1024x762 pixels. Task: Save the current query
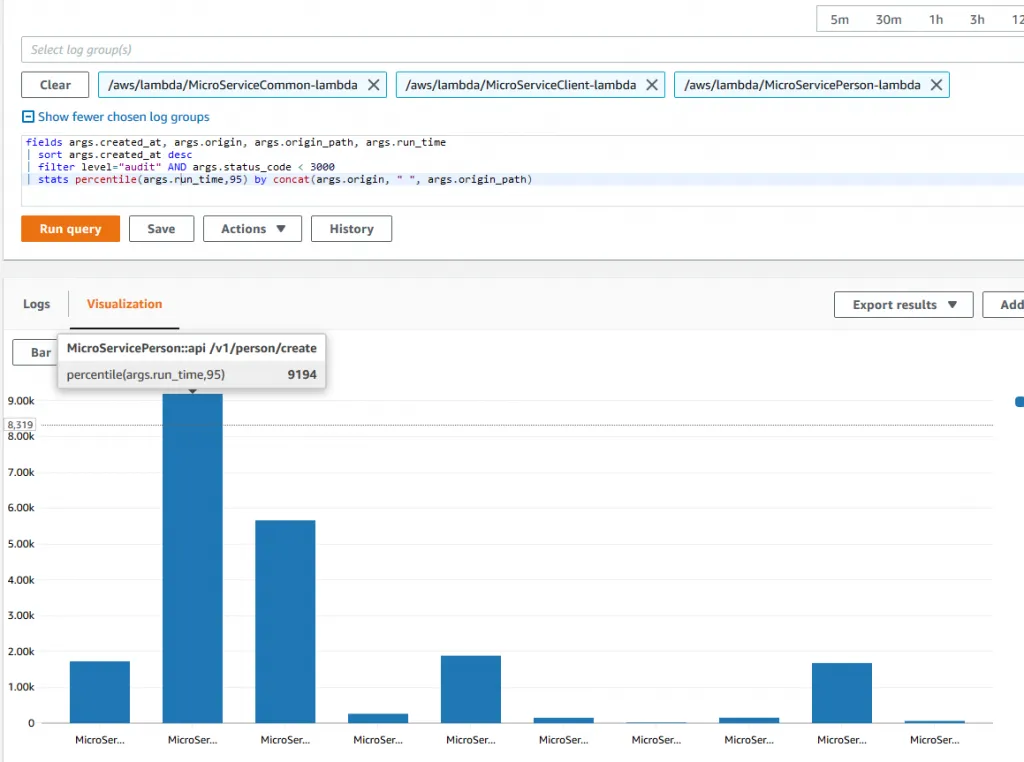click(161, 229)
